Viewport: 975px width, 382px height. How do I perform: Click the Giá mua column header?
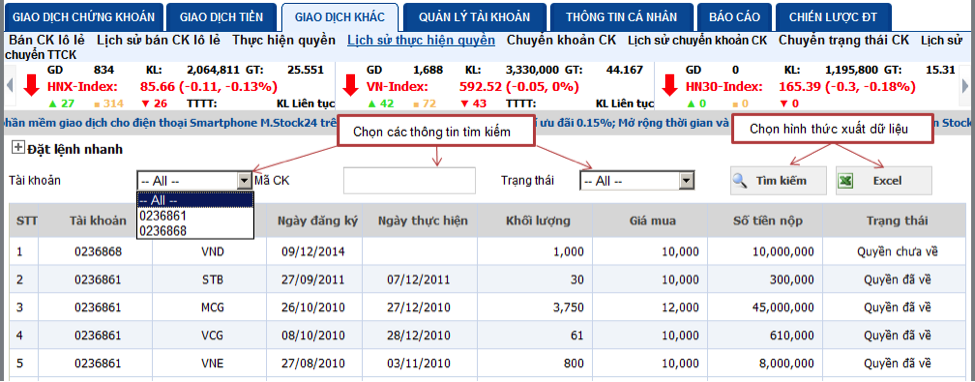651,220
